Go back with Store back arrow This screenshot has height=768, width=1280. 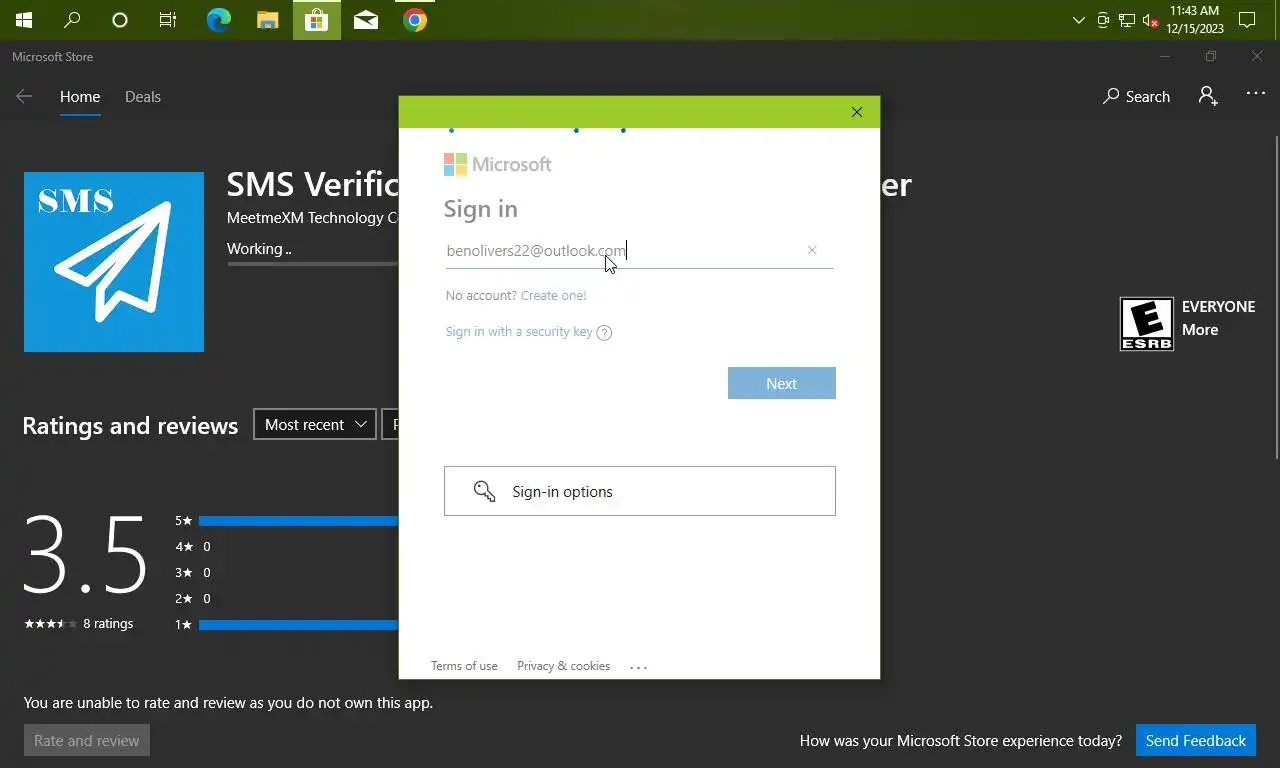point(24,96)
